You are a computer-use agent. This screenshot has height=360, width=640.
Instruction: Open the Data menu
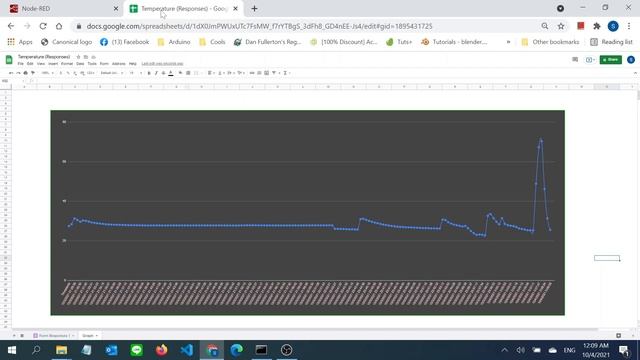(x=80, y=64)
